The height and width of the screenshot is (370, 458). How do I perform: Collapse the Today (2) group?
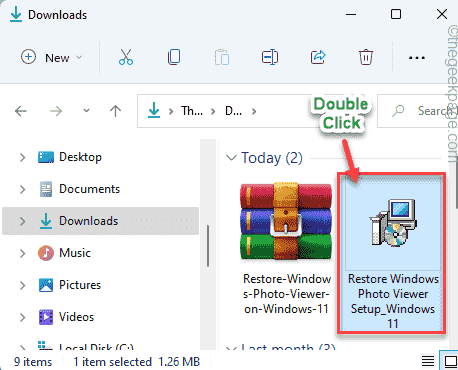tap(231, 157)
